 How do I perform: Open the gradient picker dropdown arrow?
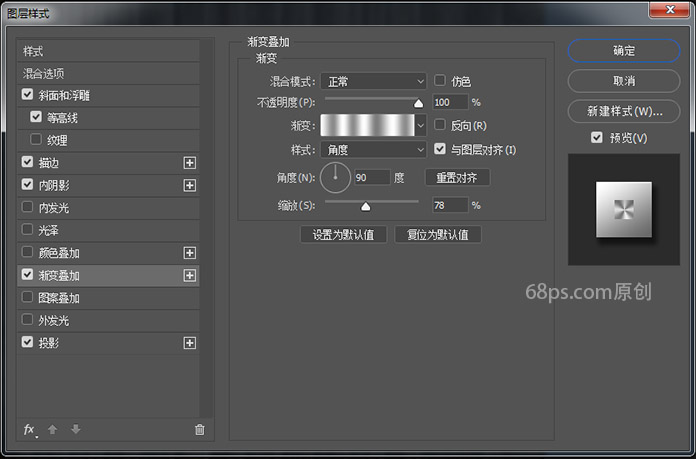[421, 126]
